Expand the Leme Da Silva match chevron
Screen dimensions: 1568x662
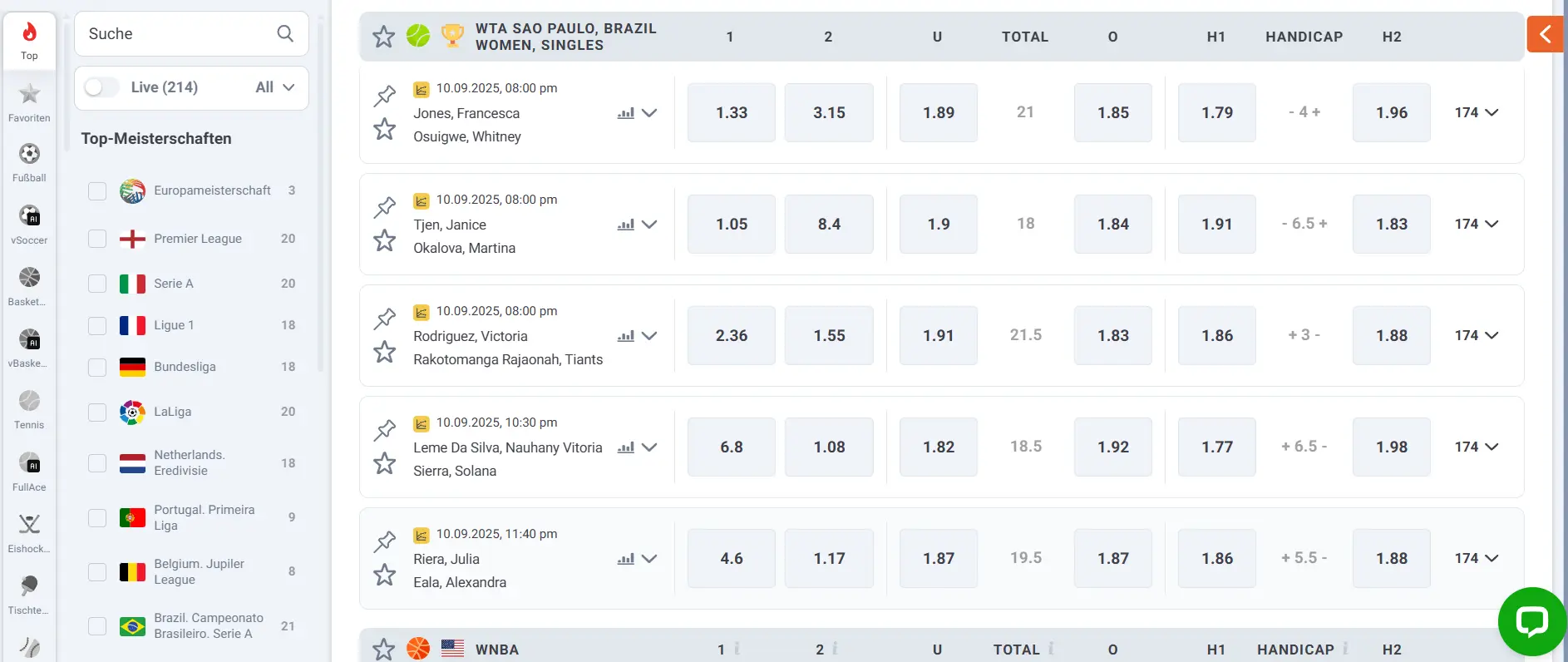pos(649,447)
